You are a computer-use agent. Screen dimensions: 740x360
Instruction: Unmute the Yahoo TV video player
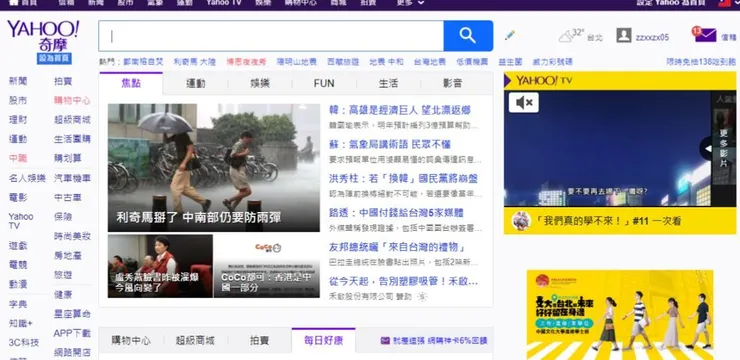point(523,102)
